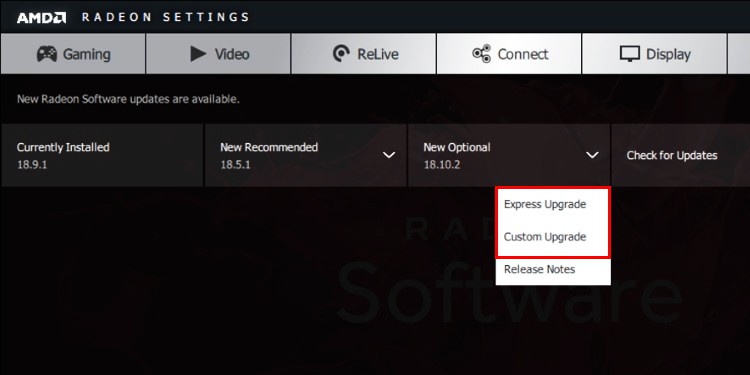
Task: Click the version number 18.9.1
Action: tap(33, 165)
